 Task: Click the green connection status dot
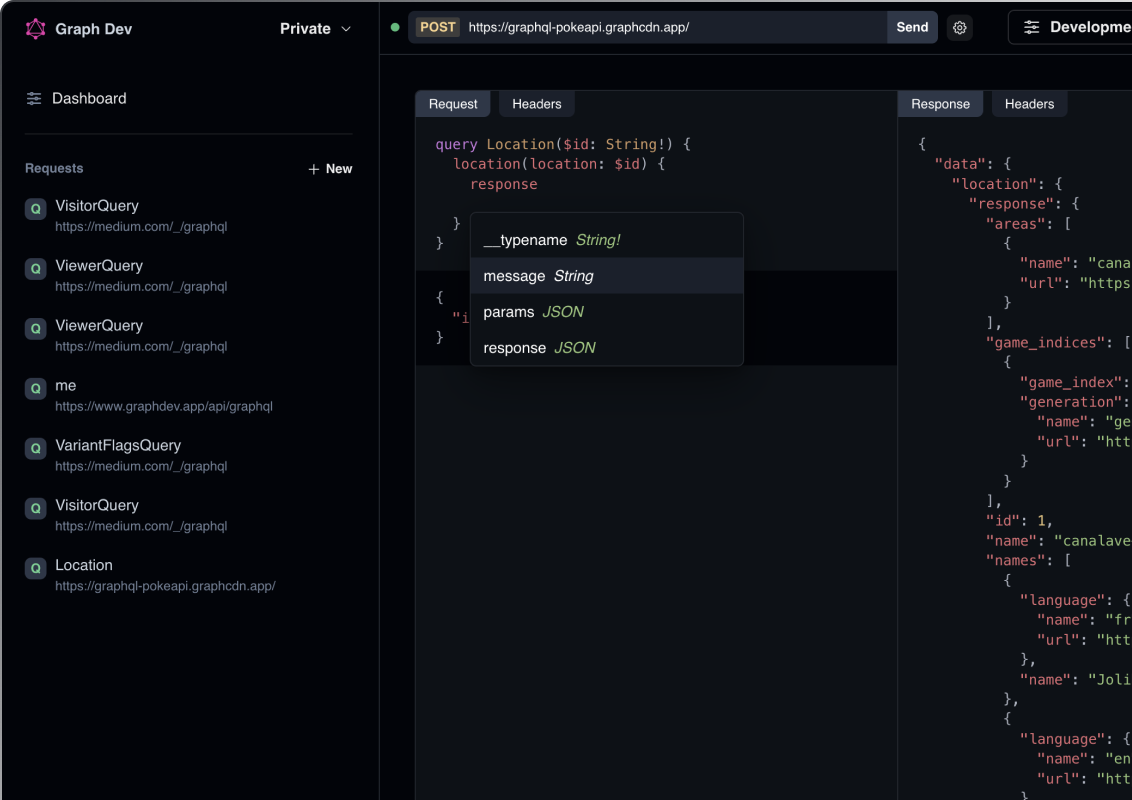pyautogui.click(x=395, y=28)
